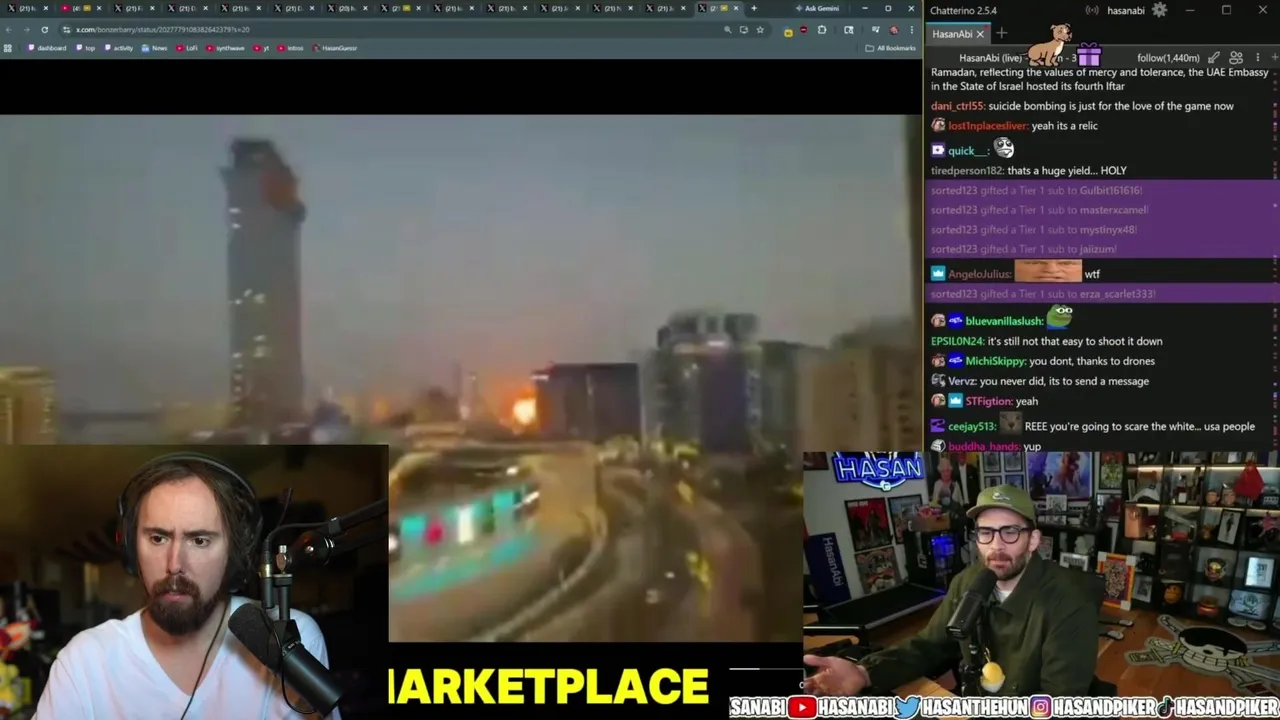Open the browser profile avatar
Image resolution: width=1280 pixels, height=720 pixels.
tap(894, 30)
